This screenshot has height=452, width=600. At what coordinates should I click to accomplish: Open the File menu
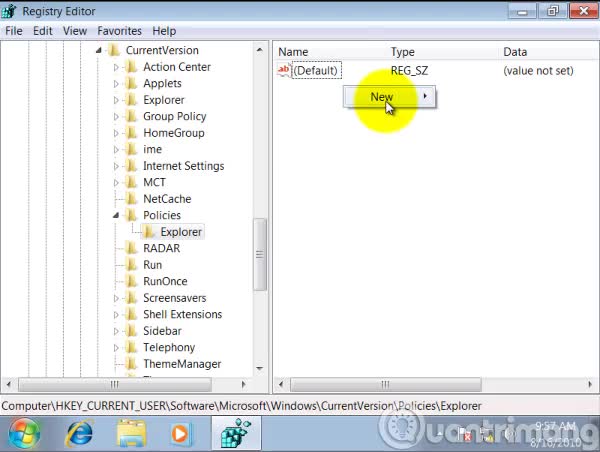tap(14, 31)
